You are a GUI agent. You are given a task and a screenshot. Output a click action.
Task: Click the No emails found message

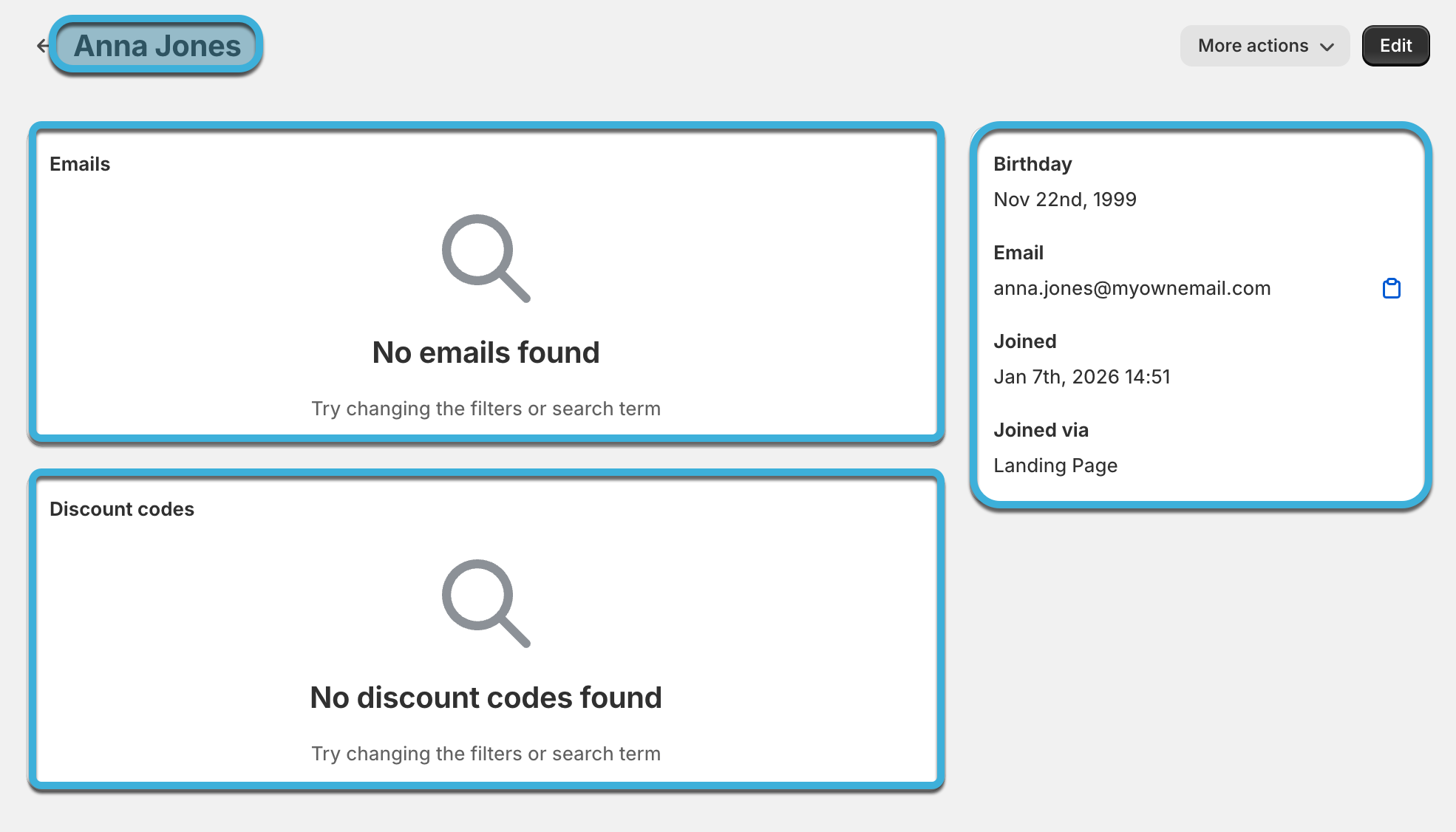coord(486,352)
